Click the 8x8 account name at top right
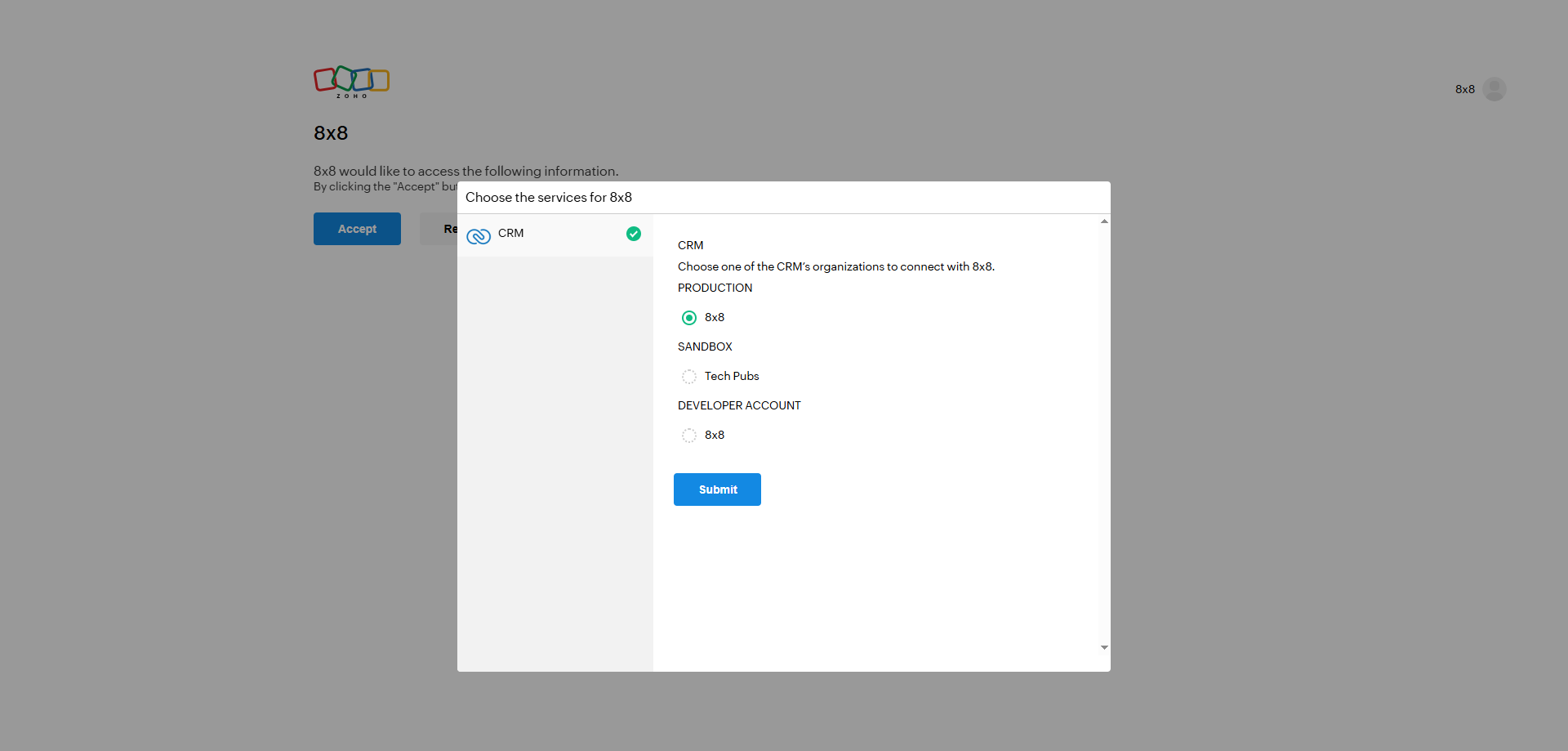1568x751 pixels. (1465, 89)
